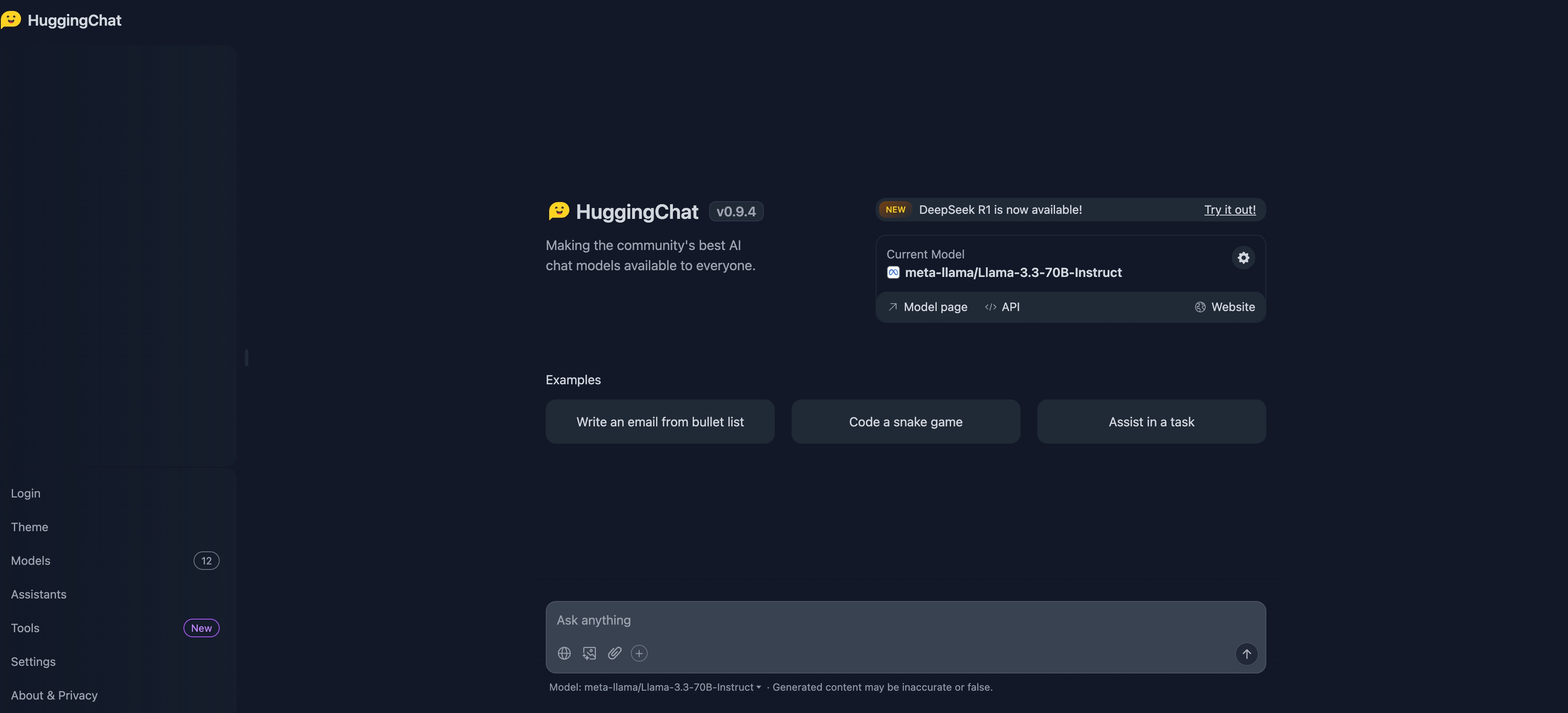Screen dimensions: 1568x713
Task: Select Code a snake game example
Action: click(906, 421)
